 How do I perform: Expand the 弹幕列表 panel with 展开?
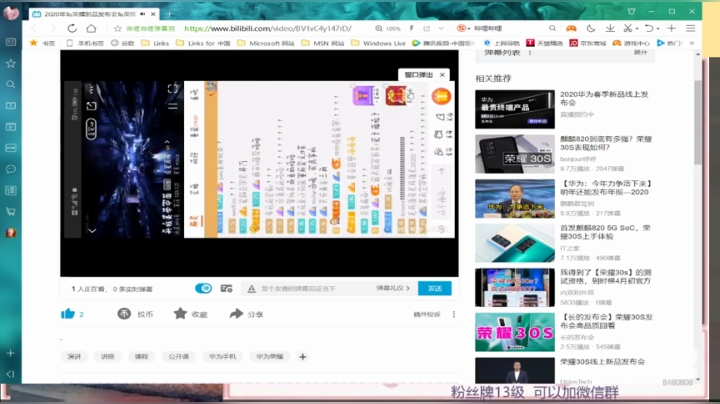tap(640, 53)
